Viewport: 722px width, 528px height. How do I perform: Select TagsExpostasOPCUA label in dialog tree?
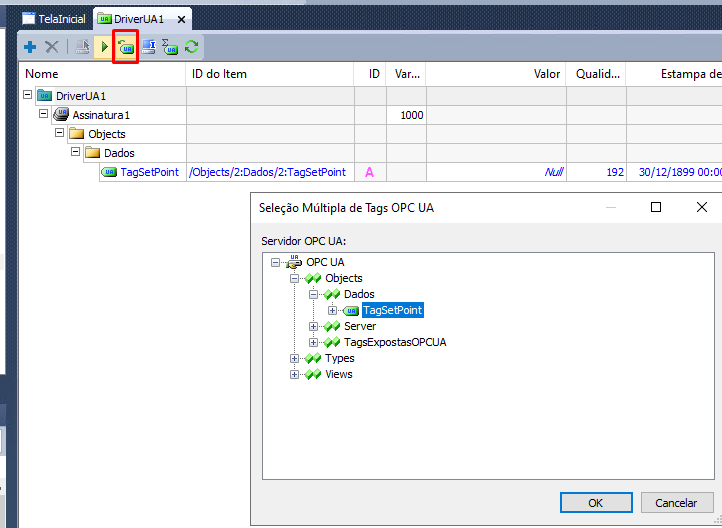click(x=395, y=342)
